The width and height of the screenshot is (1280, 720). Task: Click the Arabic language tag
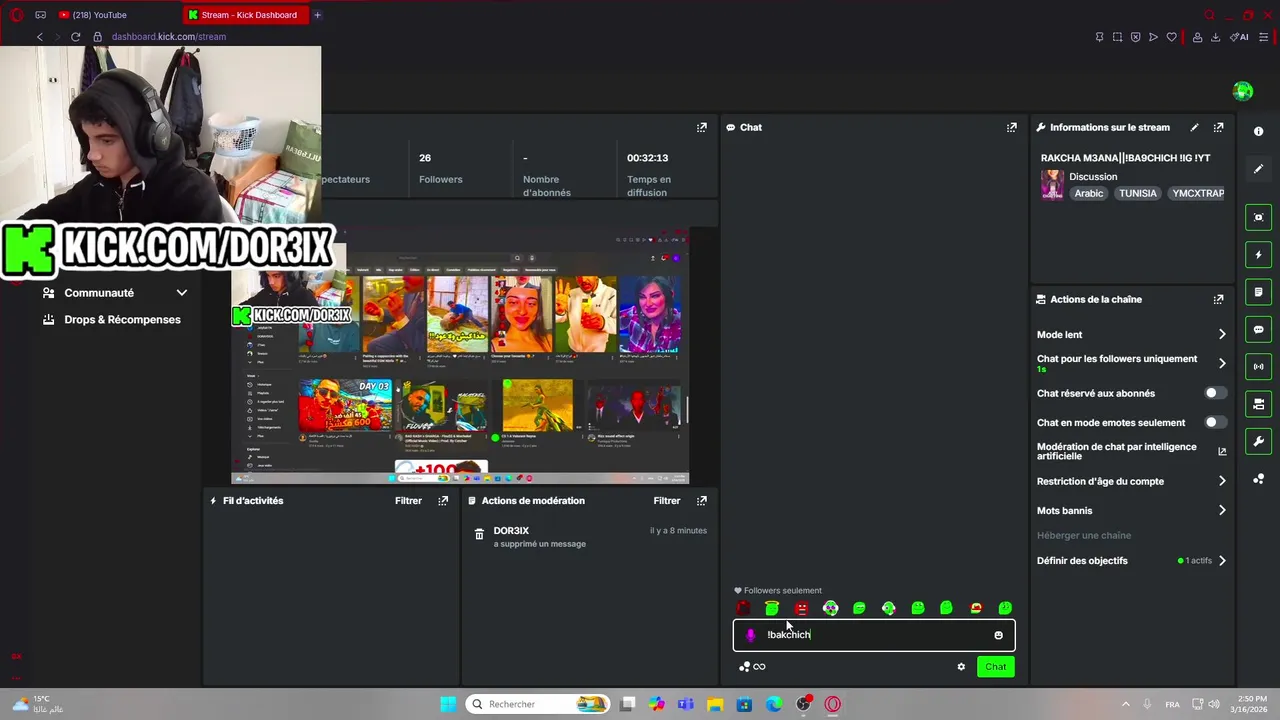pos(1089,194)
